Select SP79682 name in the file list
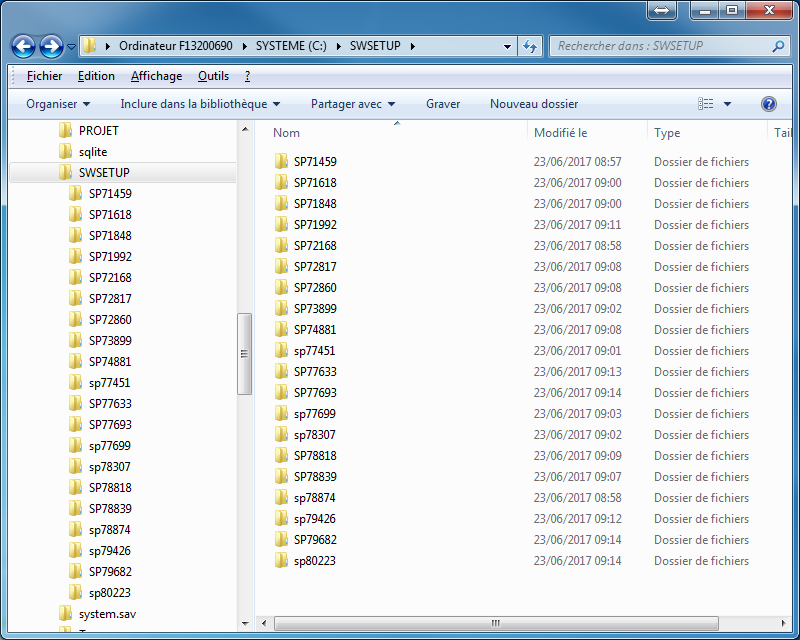800x640 pixels. click(x=315, y=539)
